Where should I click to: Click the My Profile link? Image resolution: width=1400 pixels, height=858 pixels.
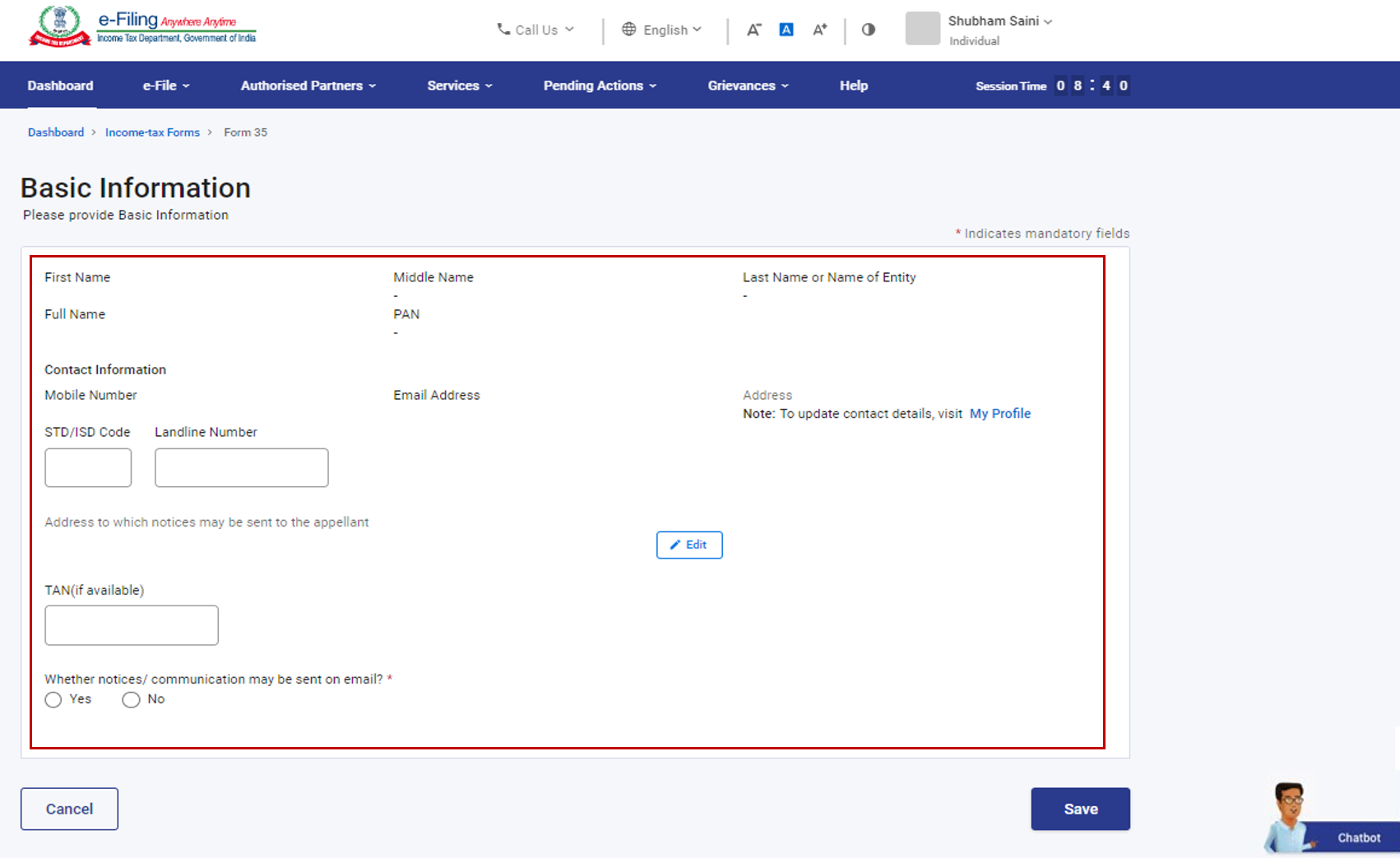click(x=999, y=413)
